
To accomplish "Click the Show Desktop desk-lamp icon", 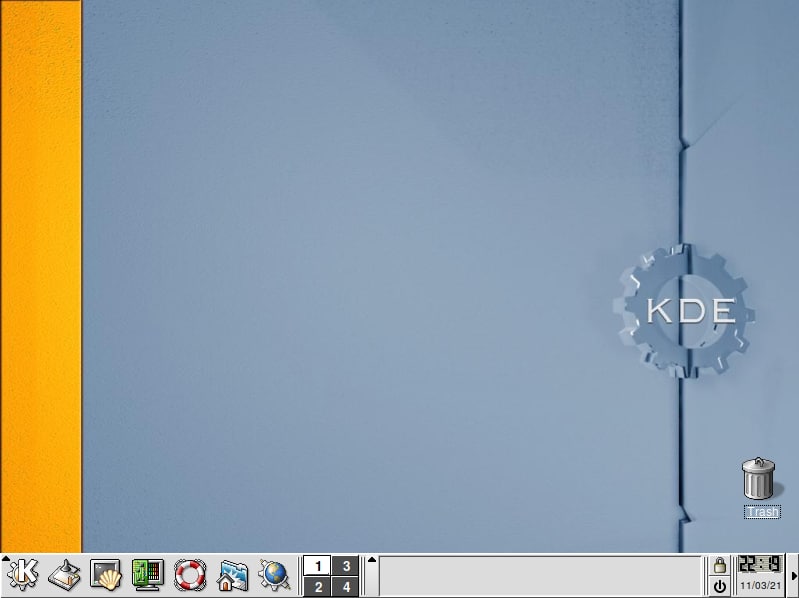I will point(64,575).
